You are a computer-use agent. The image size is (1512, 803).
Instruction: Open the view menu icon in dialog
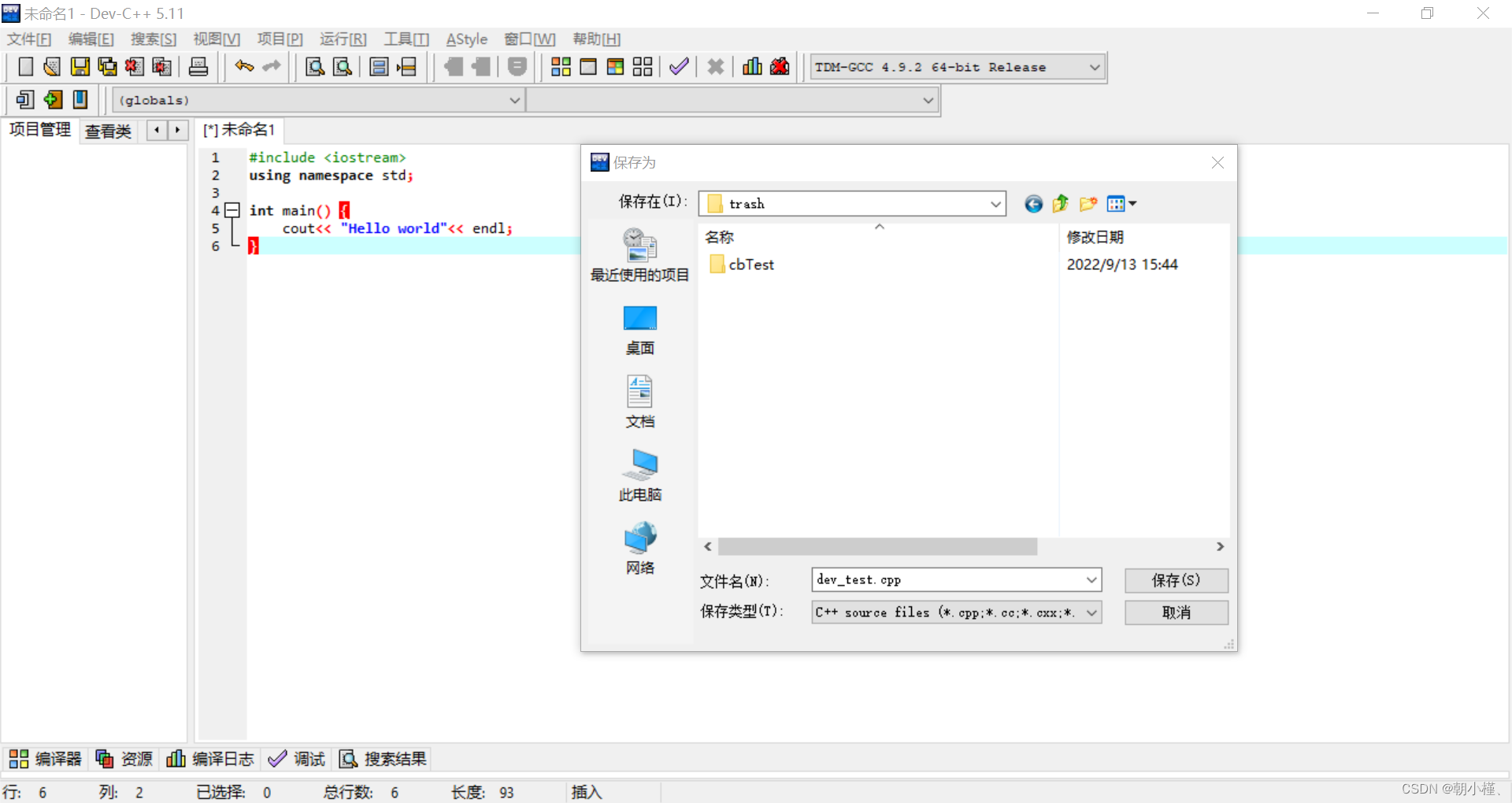pos(1121,204)
